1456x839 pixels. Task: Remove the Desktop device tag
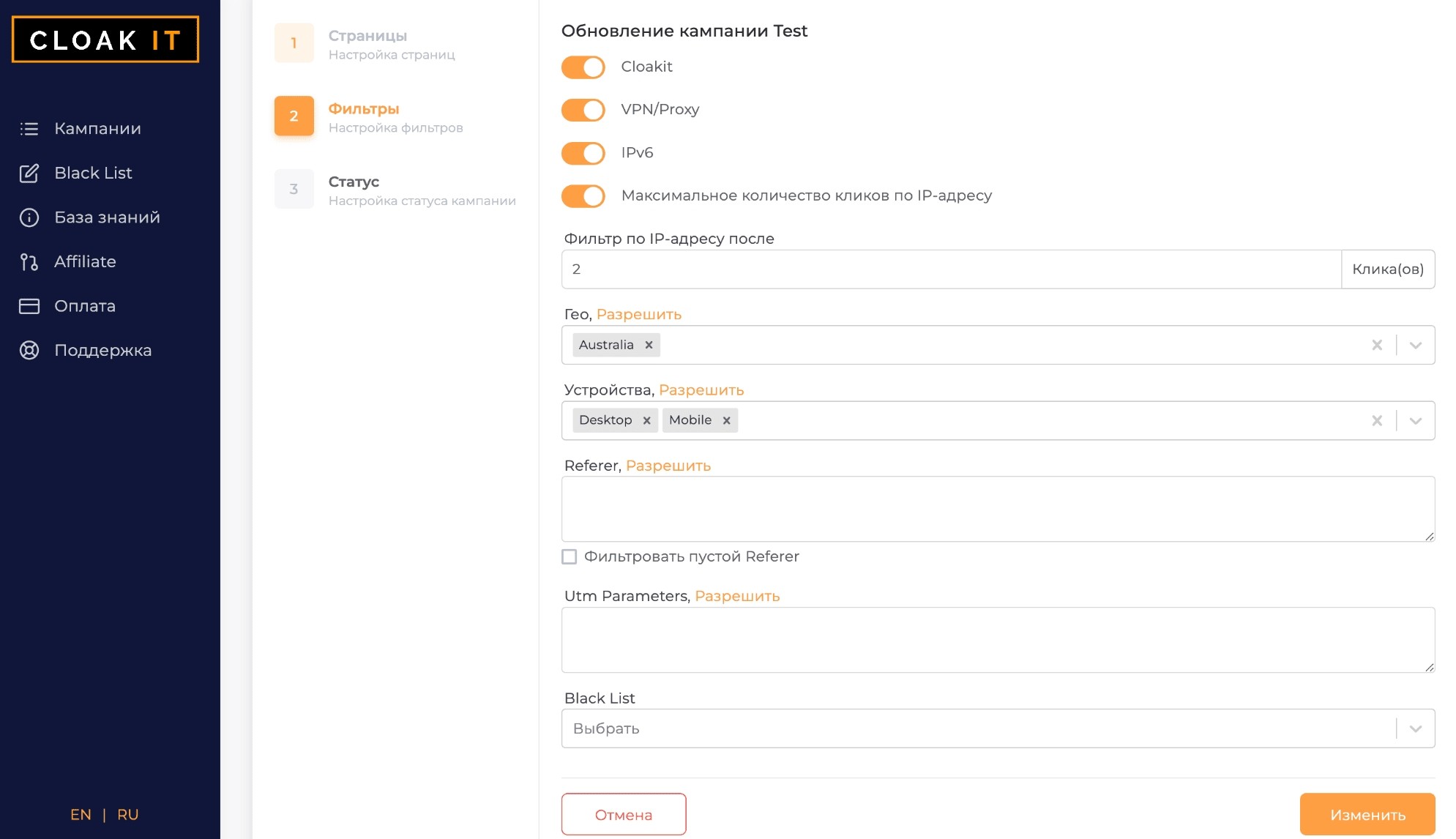(646, 420)
